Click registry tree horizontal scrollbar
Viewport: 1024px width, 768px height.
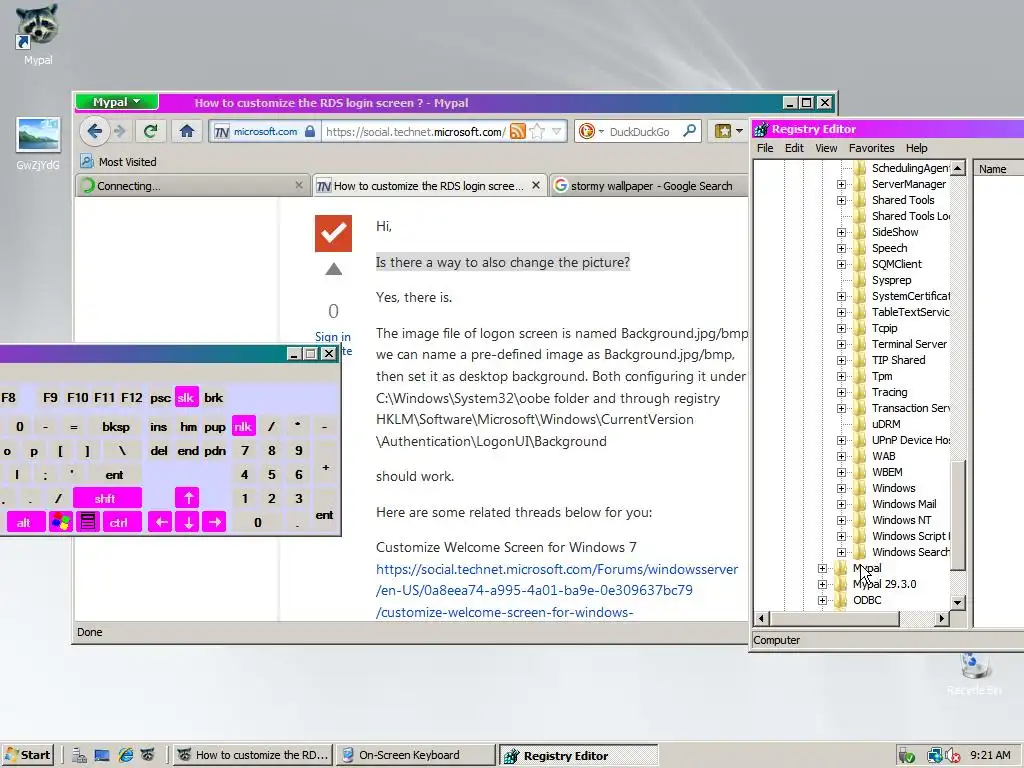click(835, 618)
